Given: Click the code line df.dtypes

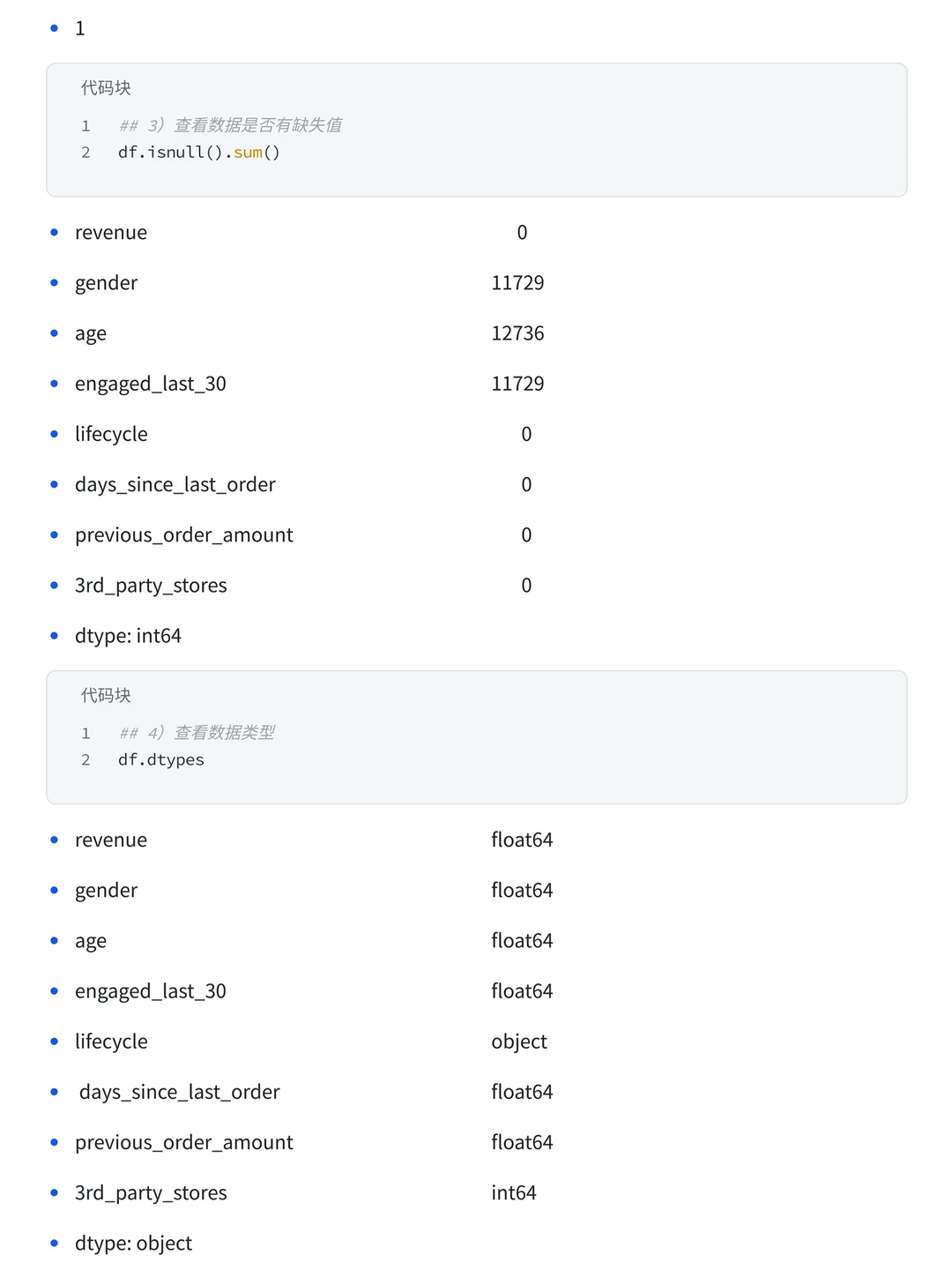Looking at the screenshot, I should click(161, 760).
